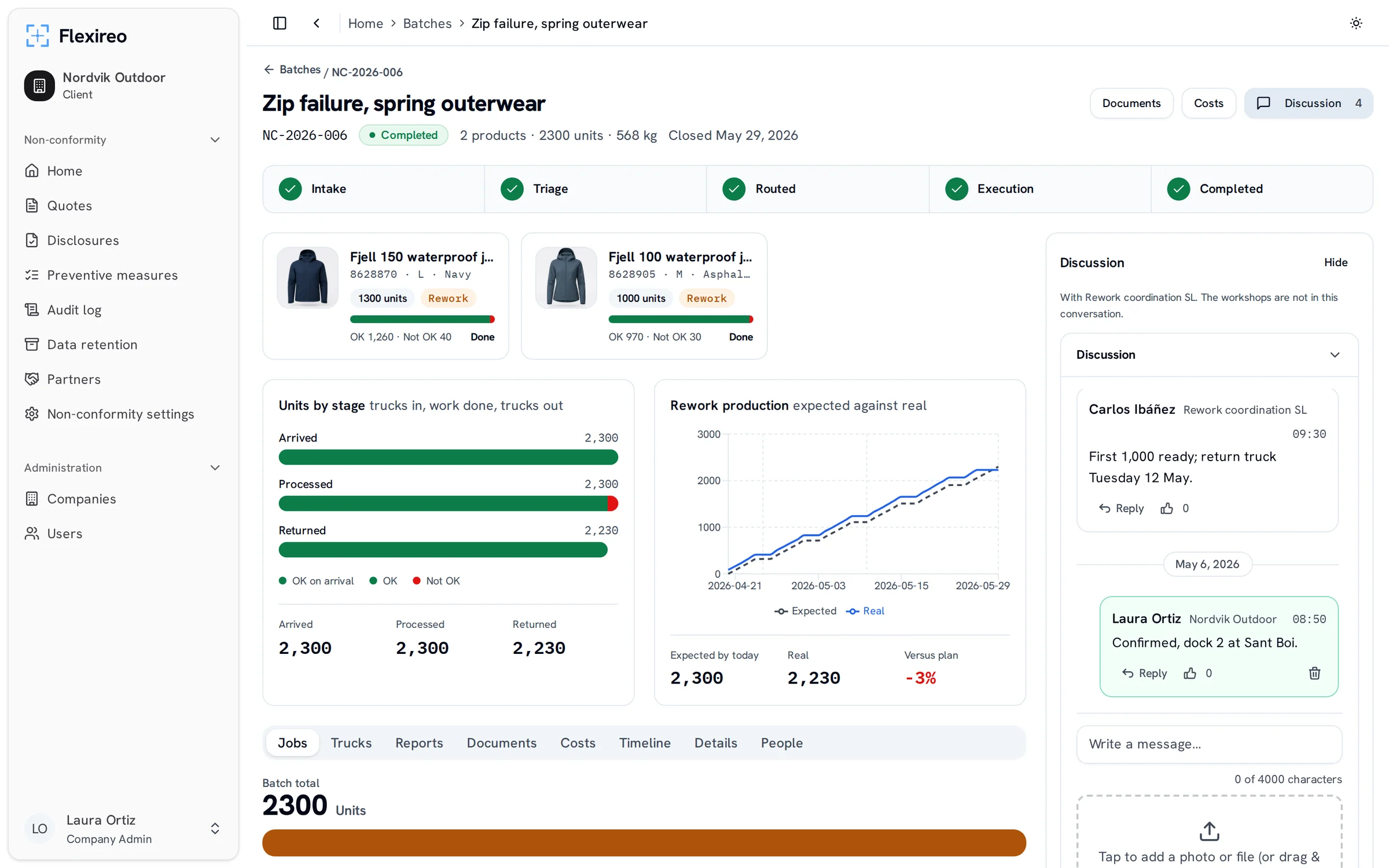Select the Intake stage step

(x=373, y=189)
